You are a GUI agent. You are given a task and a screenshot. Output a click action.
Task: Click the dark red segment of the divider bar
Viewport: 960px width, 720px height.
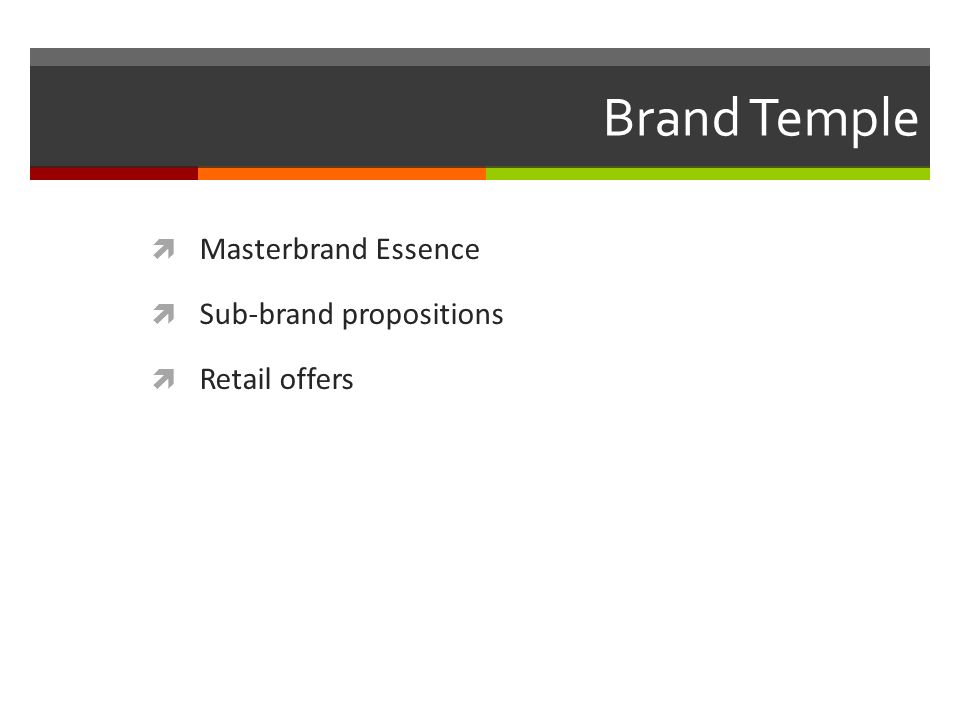click(114, 174)
